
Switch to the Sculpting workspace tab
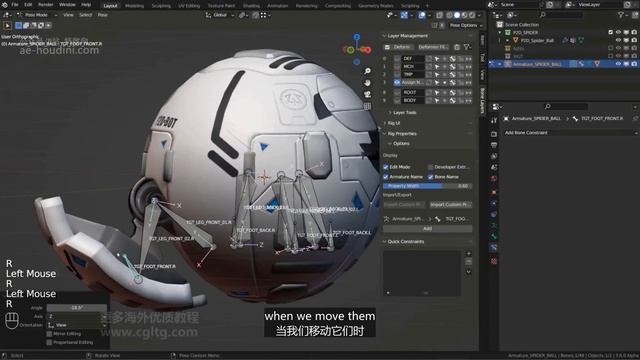click(161, 6)
